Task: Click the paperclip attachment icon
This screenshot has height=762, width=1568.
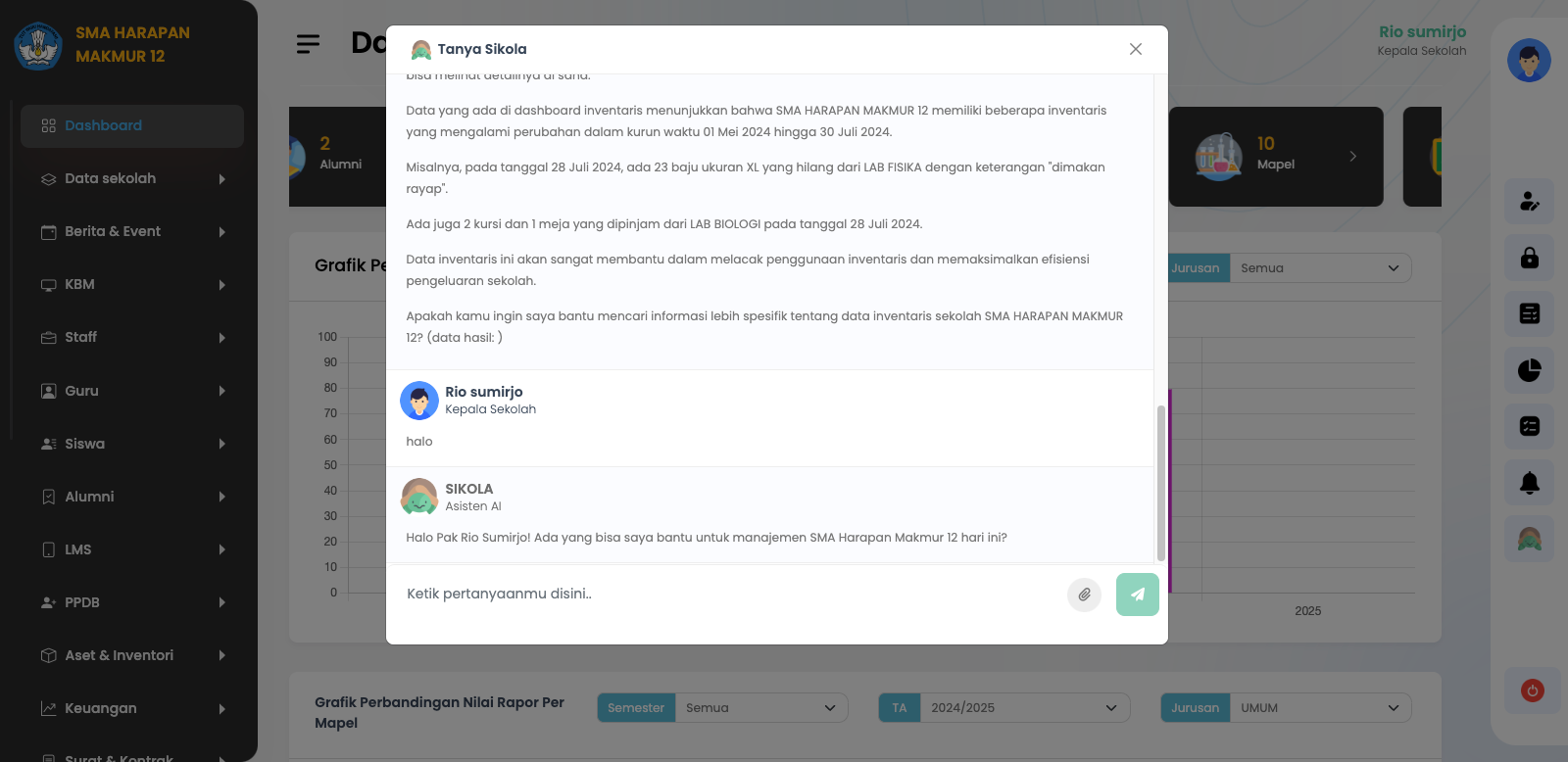Action: (1084, 595)
